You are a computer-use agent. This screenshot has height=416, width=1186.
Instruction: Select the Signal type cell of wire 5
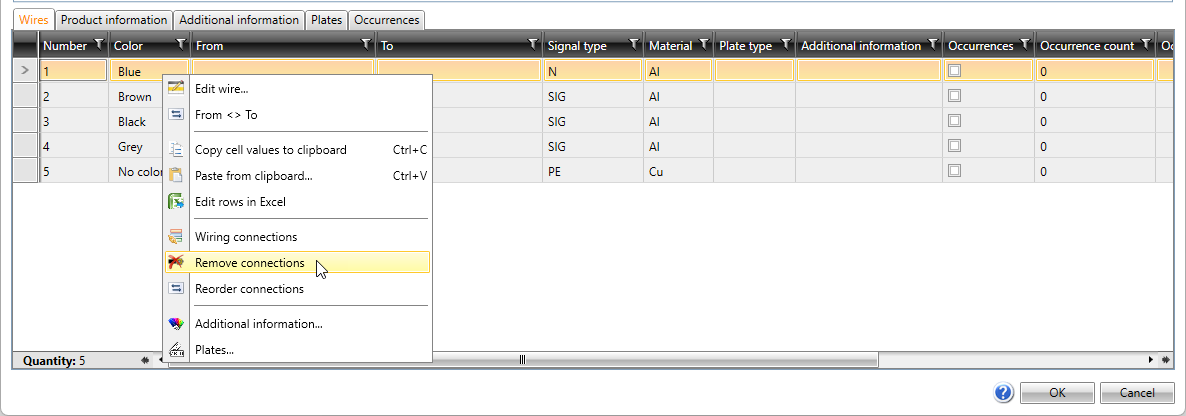pos(592,171)
